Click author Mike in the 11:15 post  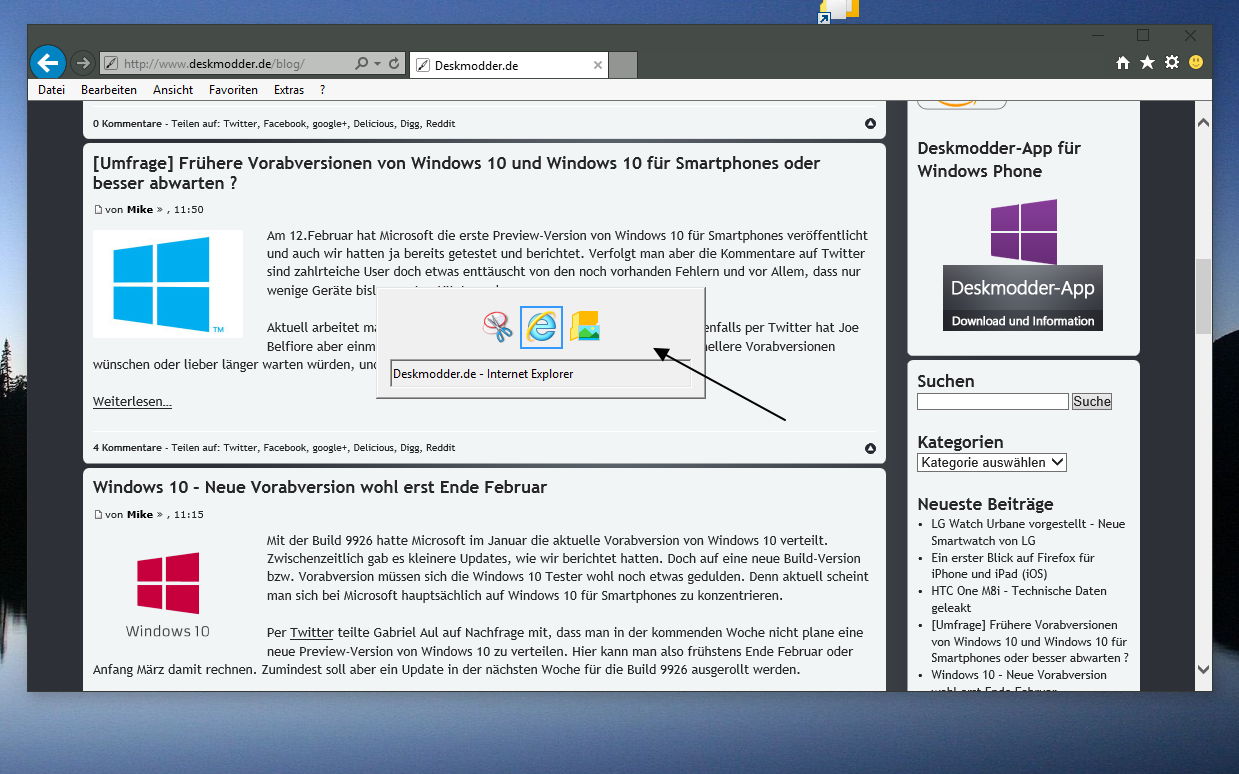[140, 515]
